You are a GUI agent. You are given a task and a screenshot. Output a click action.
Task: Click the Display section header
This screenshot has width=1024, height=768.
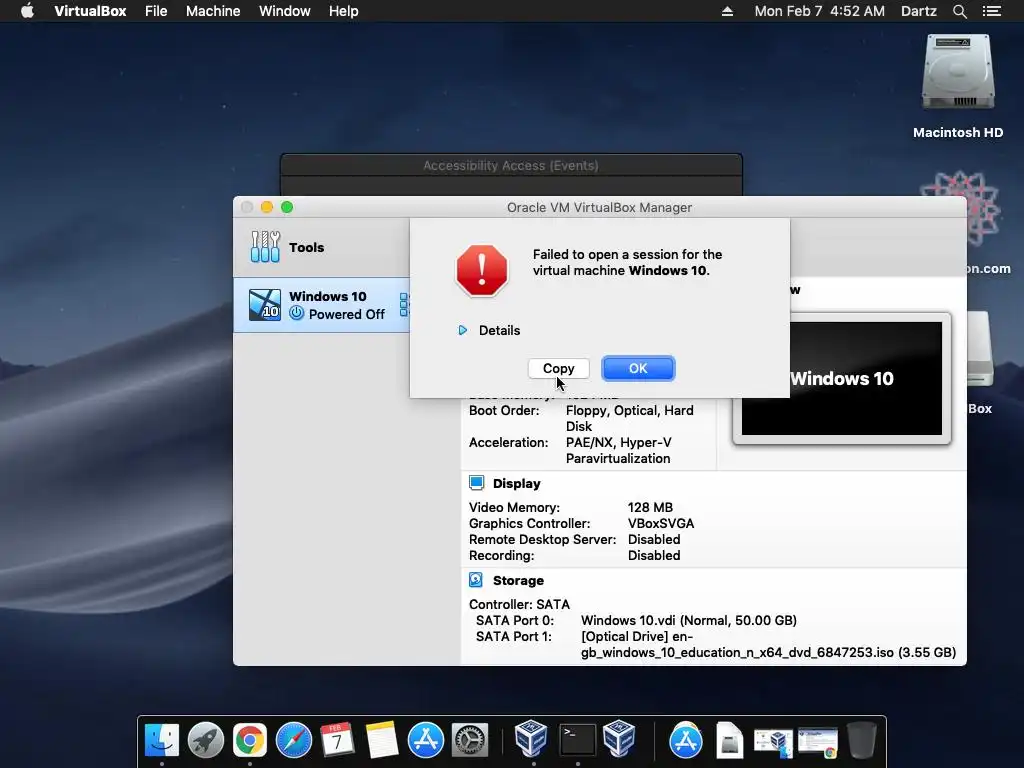[x=517, y=483]
